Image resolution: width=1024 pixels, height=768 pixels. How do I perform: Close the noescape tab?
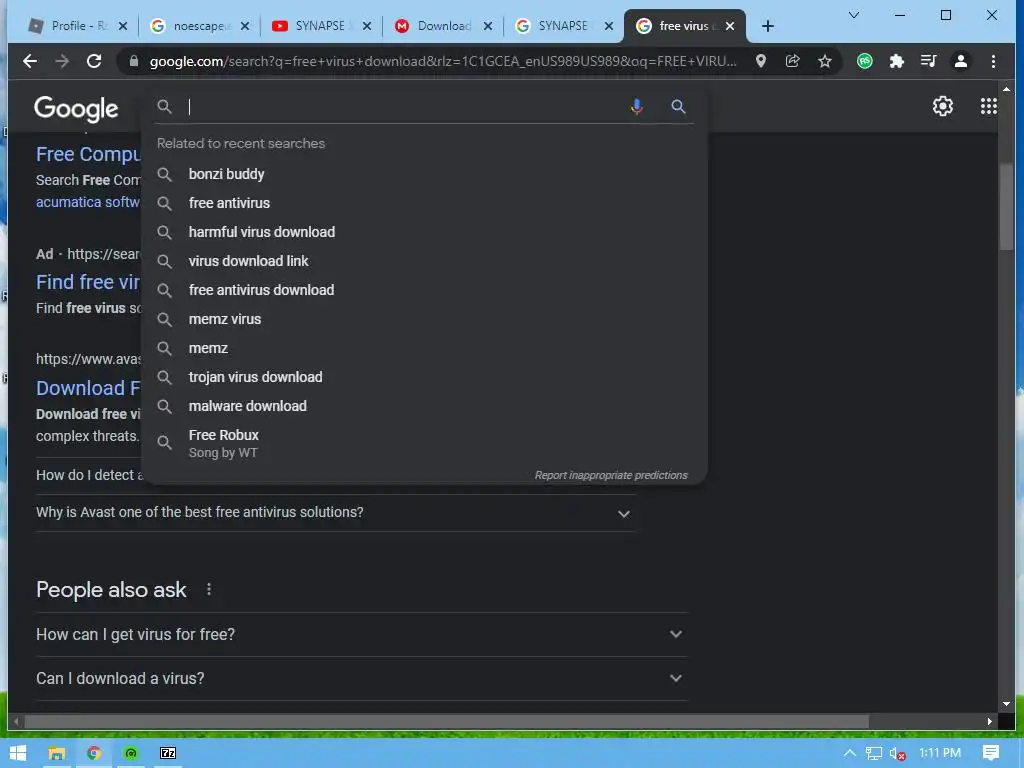244,26
